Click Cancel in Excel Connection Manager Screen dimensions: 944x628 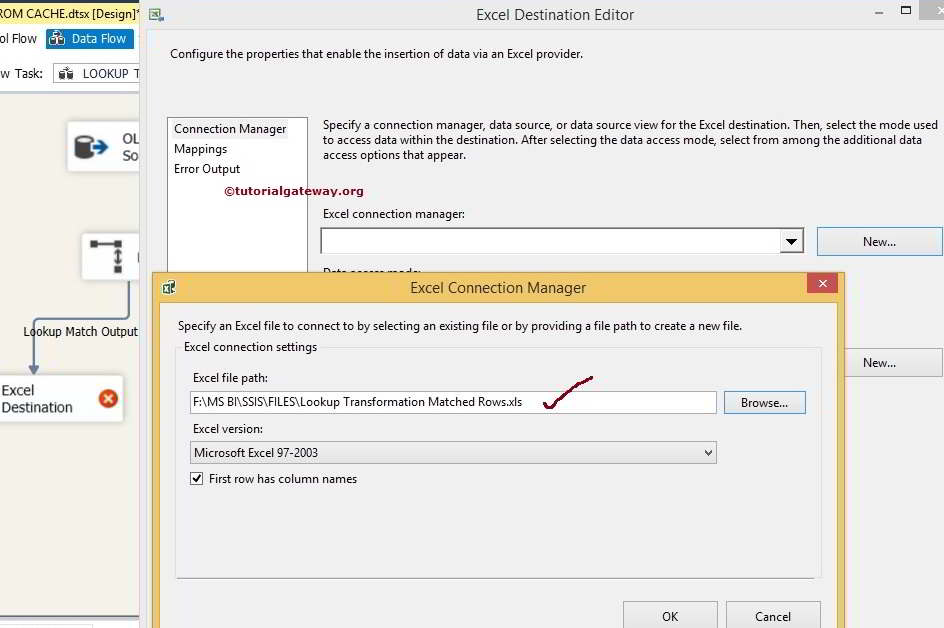click(772, 616)
